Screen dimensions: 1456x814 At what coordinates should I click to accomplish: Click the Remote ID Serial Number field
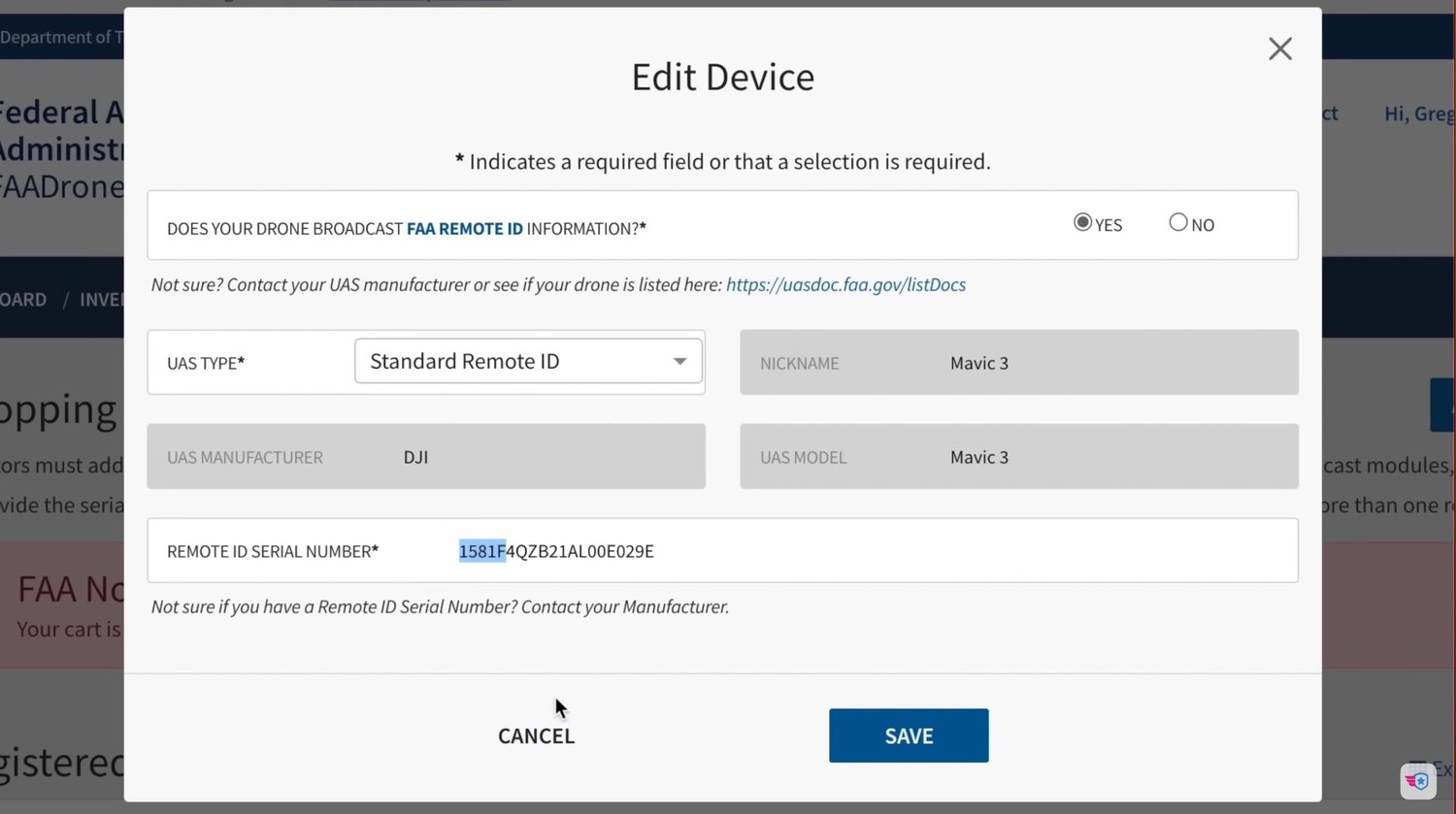(723, 550)
